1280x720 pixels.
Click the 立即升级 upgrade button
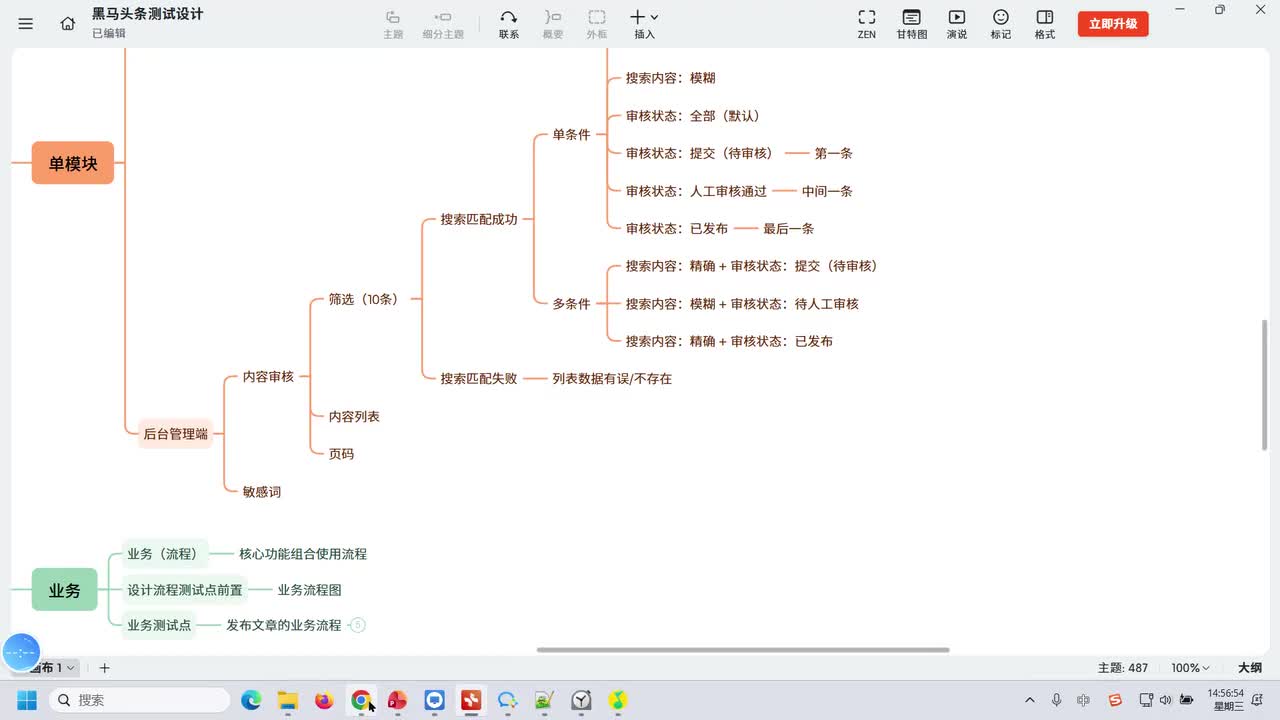pyautogui.click(x=1113, y=24)
